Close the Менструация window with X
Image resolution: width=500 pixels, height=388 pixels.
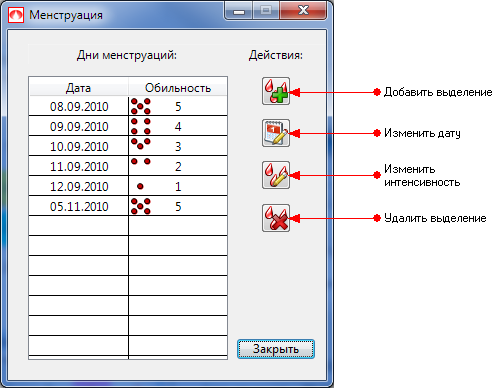[303, 11]
